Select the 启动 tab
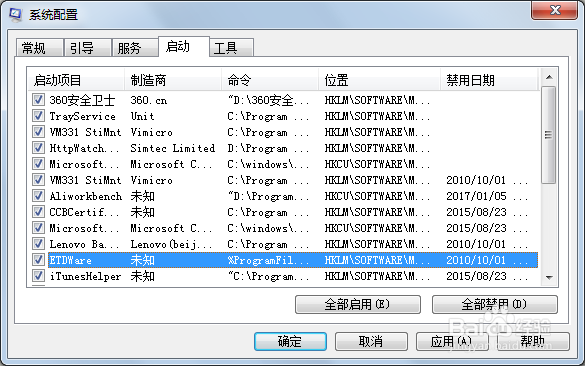 tap(184, 47)
